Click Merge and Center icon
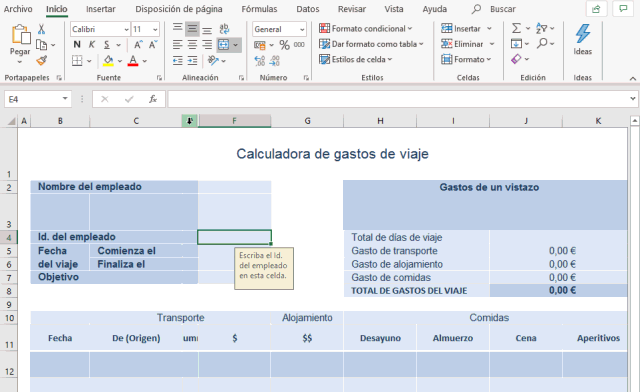 coord(223,45)
